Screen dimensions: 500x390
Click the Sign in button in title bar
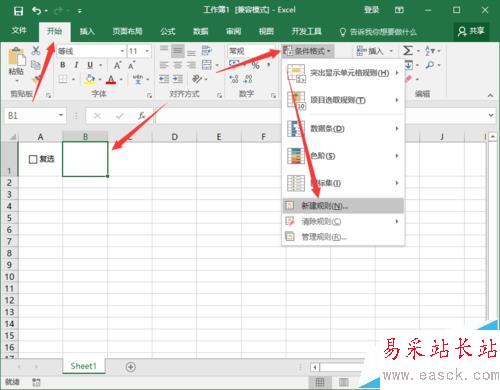point(371,10)
